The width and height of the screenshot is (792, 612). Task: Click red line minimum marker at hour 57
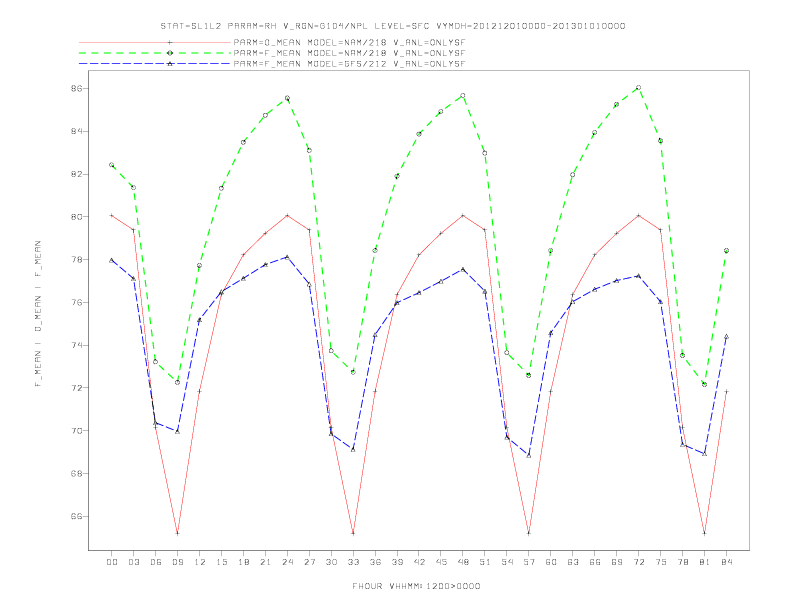point(529,533)
